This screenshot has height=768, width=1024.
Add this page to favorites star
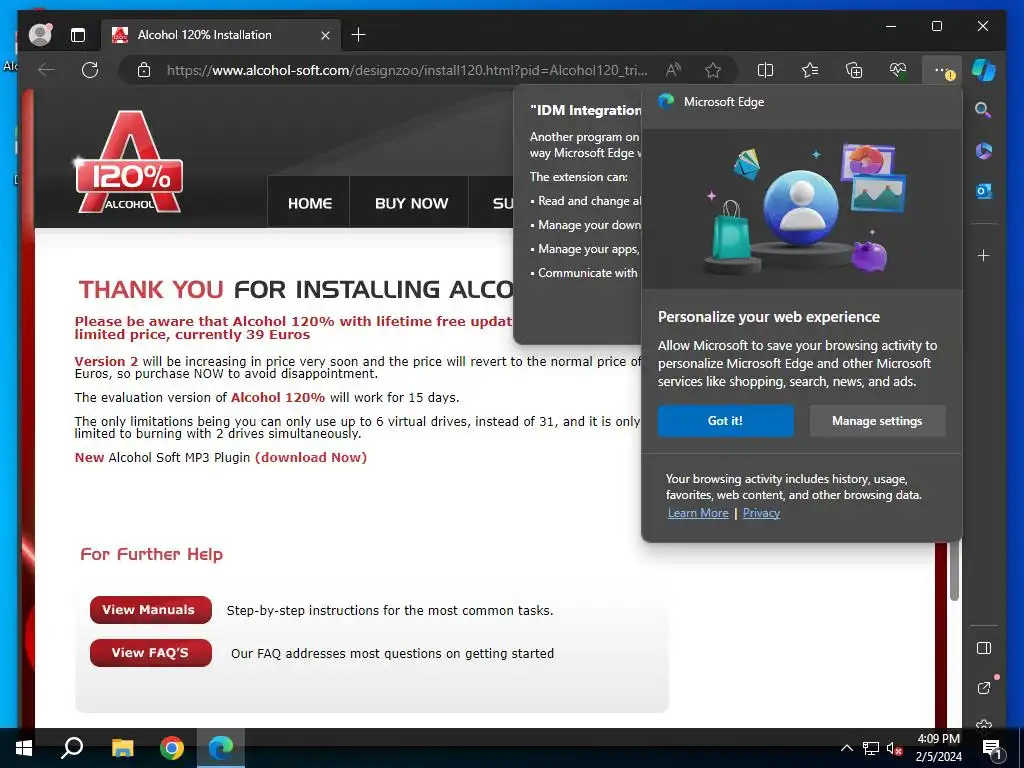[x=713, y=70]
